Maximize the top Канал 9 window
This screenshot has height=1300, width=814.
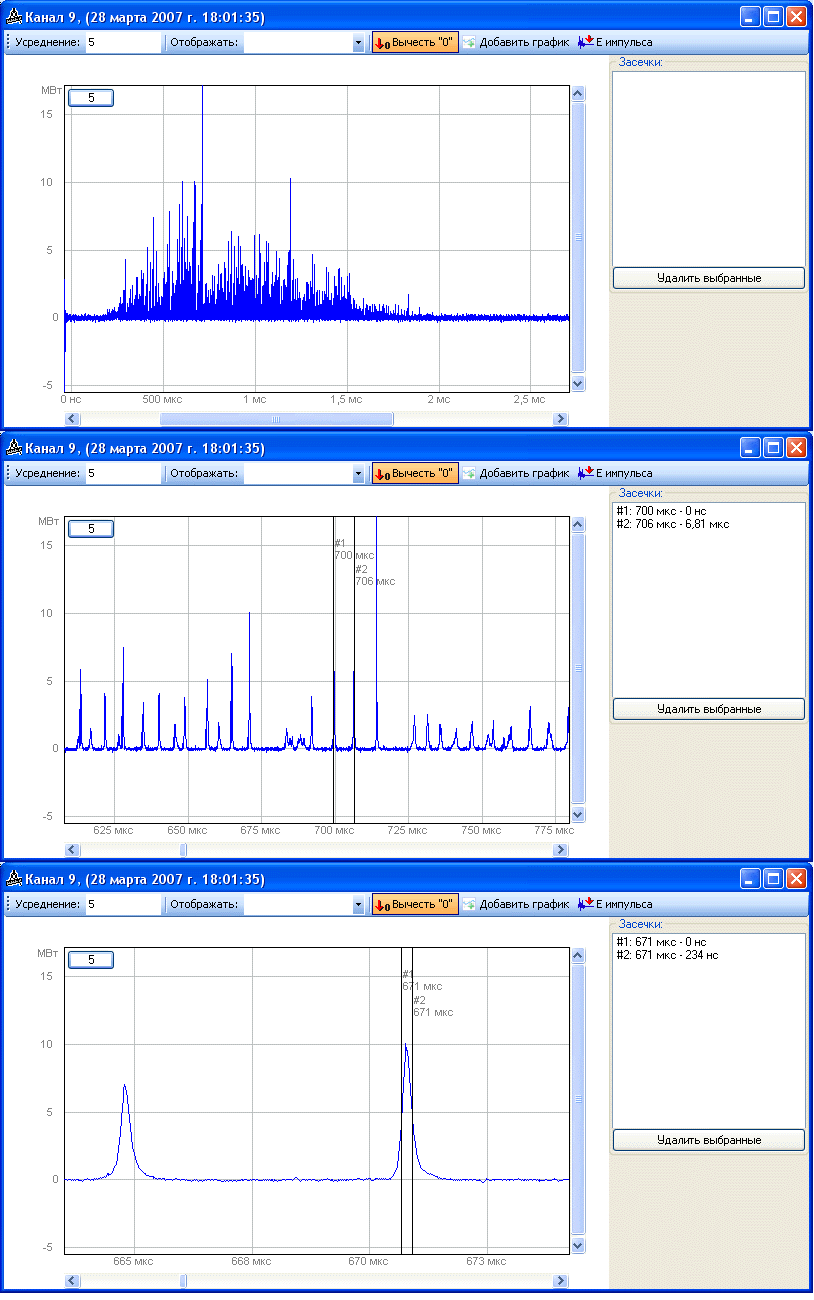[x=773, y=17]
